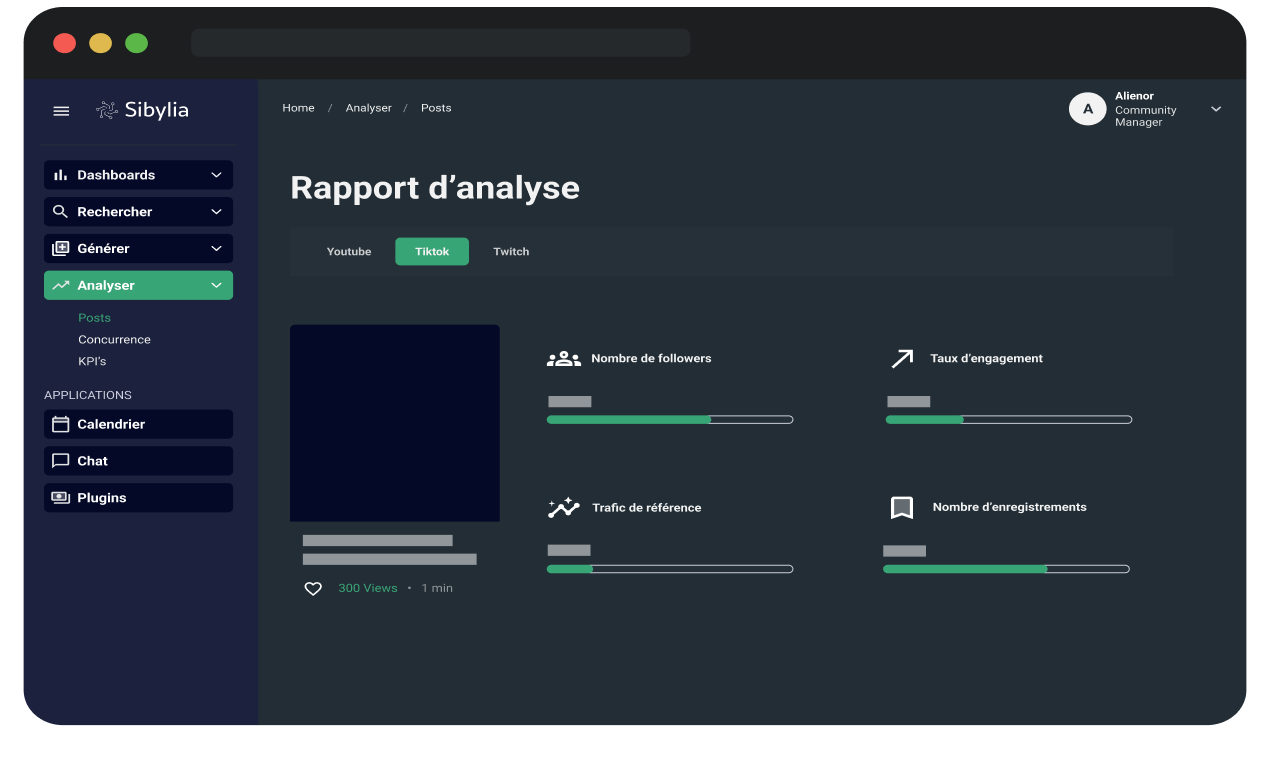Click the bookmark enregistrements icon
1270x760 pixels.
coord(902,508)
